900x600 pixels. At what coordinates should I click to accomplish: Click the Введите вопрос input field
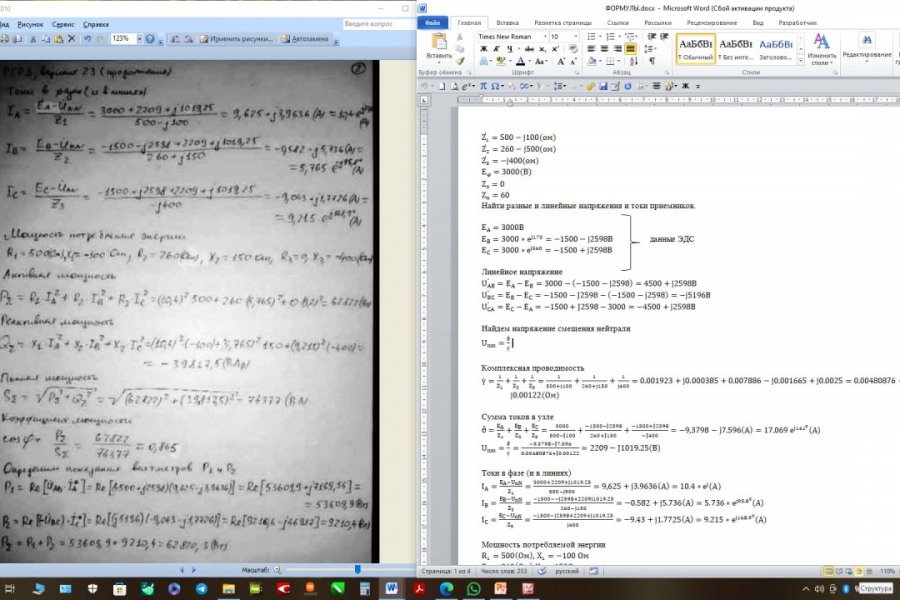pos(378,24)
